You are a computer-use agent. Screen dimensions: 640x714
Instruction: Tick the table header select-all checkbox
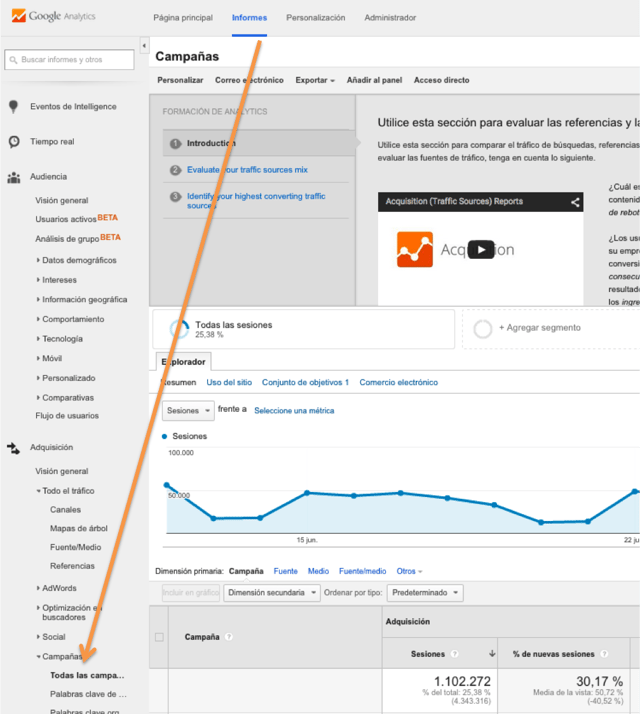coord(159,637)
